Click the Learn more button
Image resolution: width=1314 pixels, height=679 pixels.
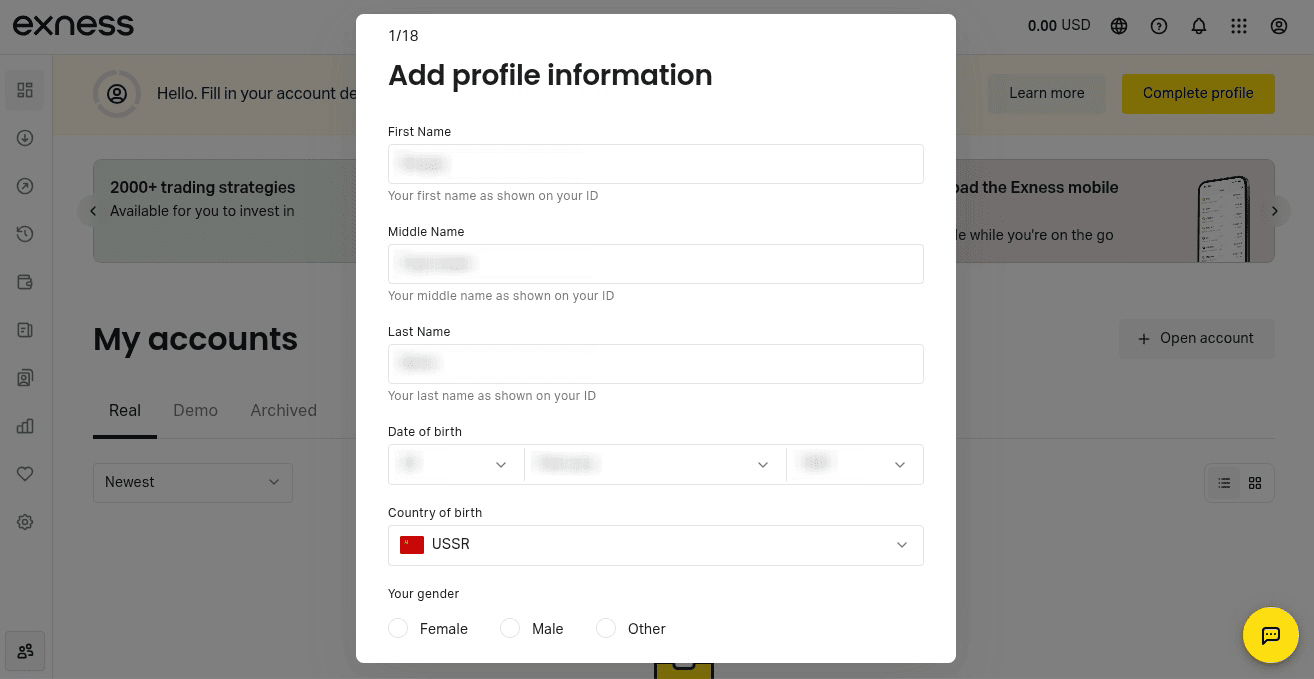pyautogui.click(x=1047, y=93)
